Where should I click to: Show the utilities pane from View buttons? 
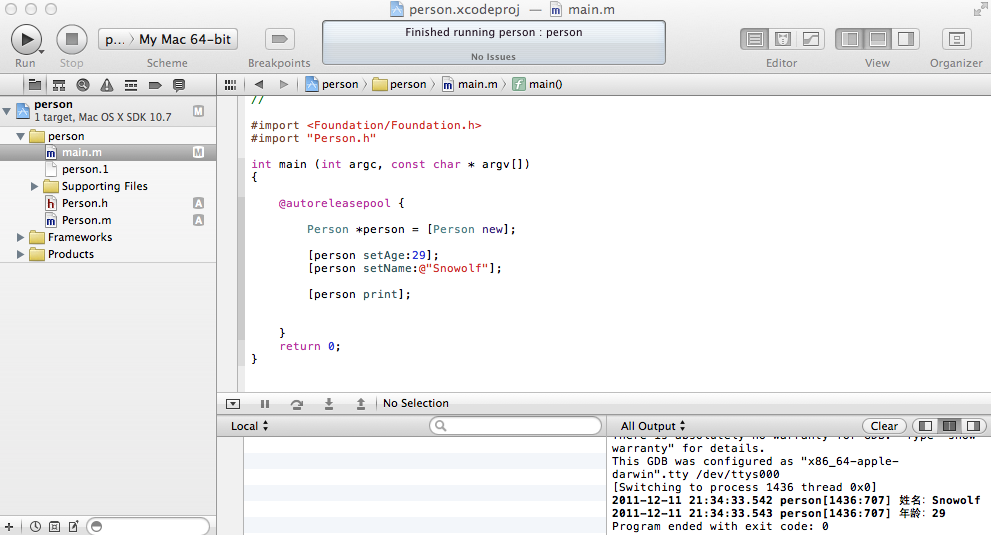point(905,39)
